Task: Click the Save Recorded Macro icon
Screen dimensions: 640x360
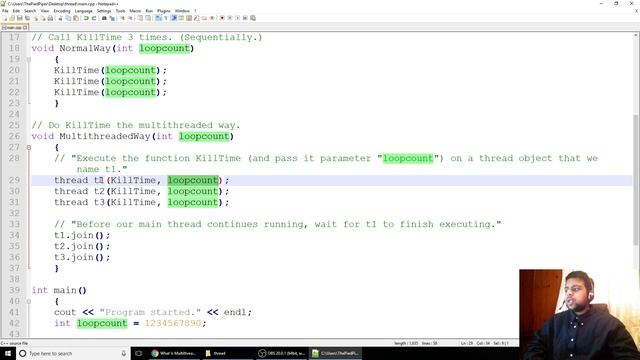Action: tap(253, 18)
